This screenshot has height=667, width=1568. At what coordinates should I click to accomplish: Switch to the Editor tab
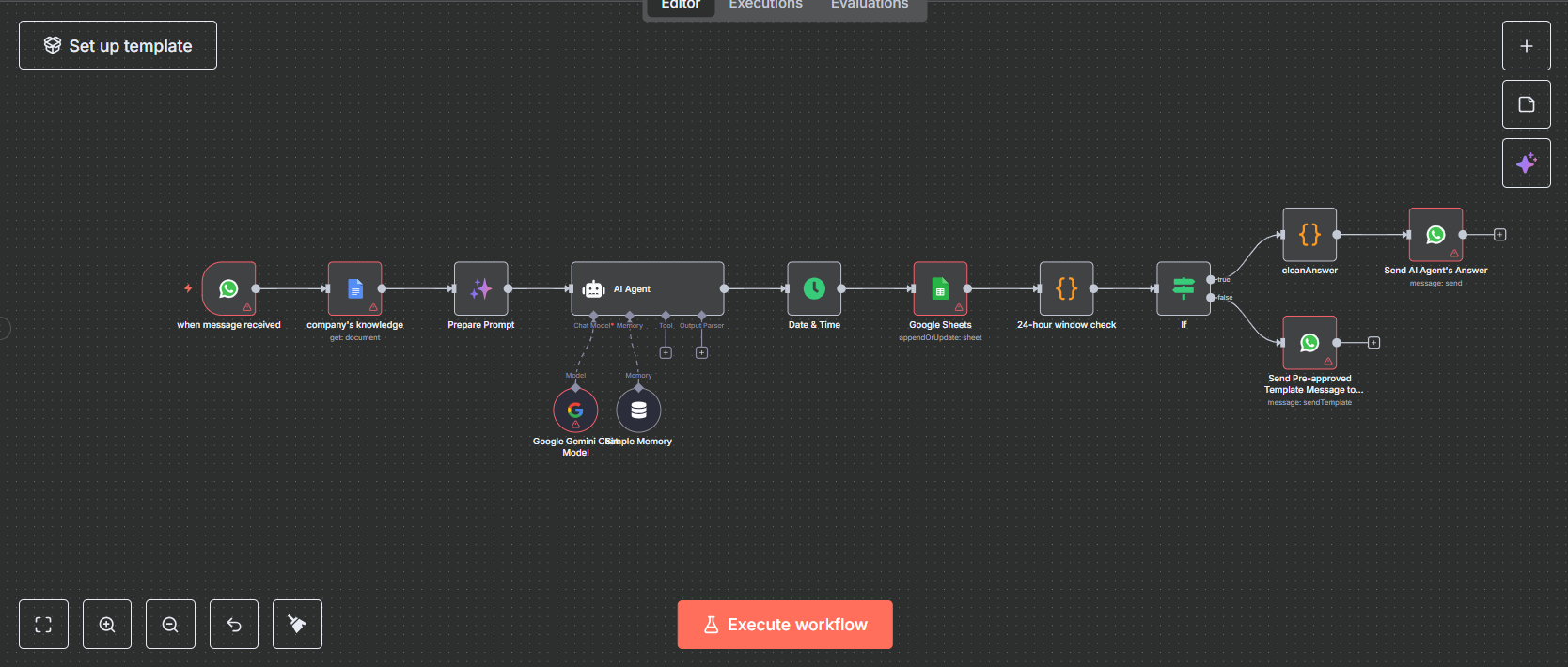click(681, 5)
